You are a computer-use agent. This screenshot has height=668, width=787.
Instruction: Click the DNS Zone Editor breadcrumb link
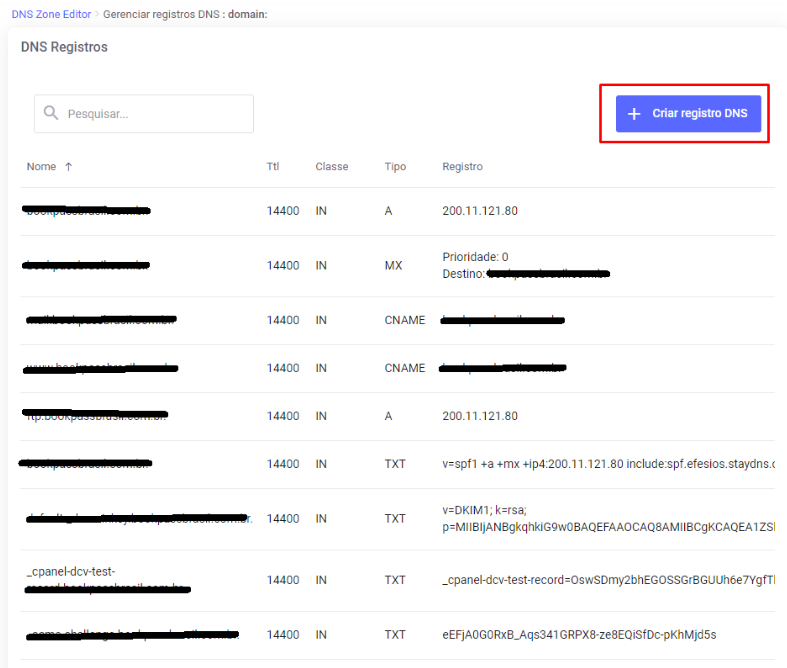(x=51, y=14)
